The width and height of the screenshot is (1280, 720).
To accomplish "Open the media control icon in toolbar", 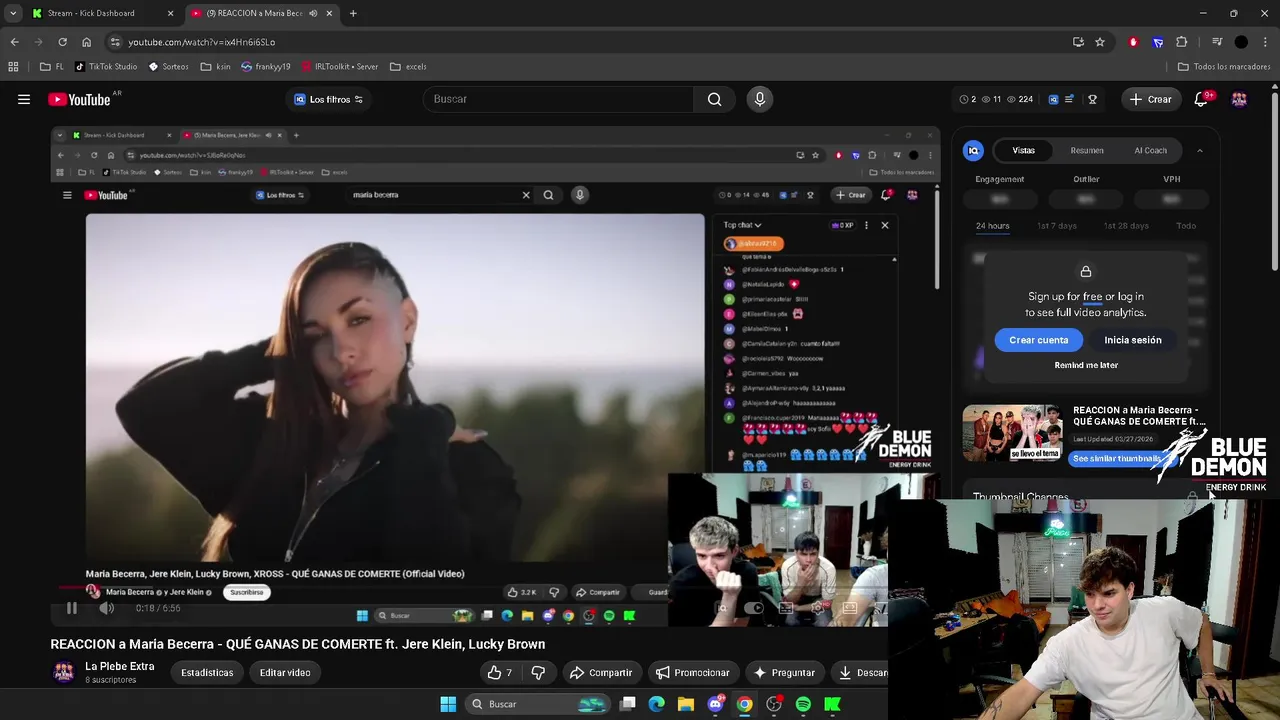I will click(x=1217, y=42).
